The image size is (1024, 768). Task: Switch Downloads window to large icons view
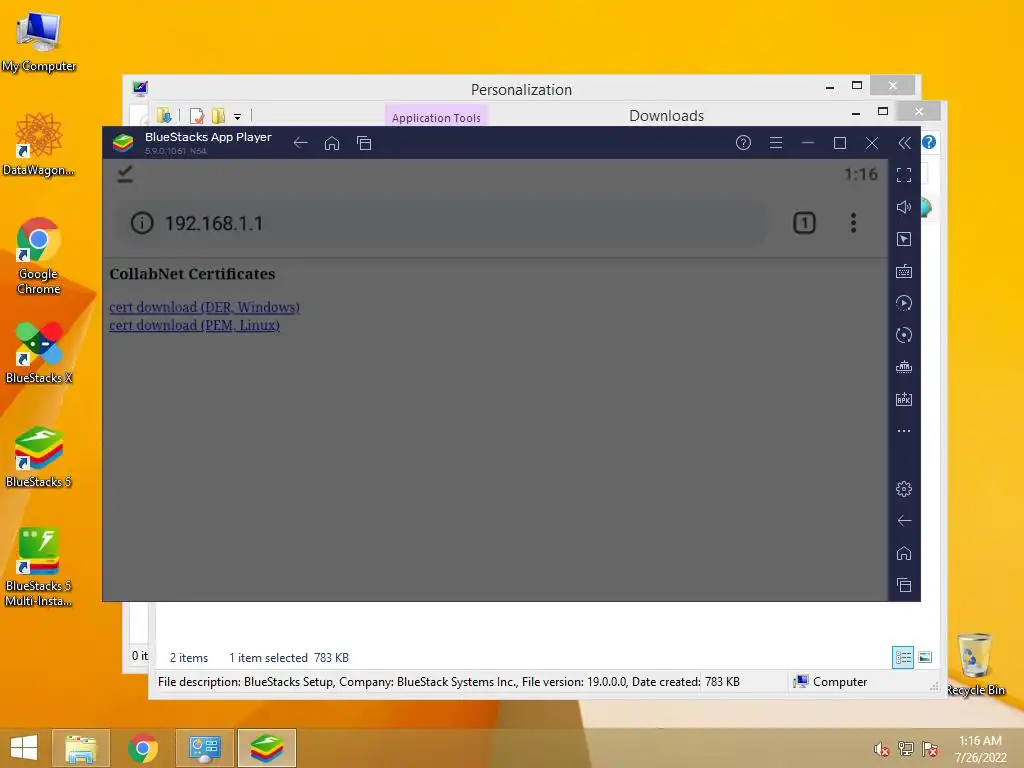point(925,657)
